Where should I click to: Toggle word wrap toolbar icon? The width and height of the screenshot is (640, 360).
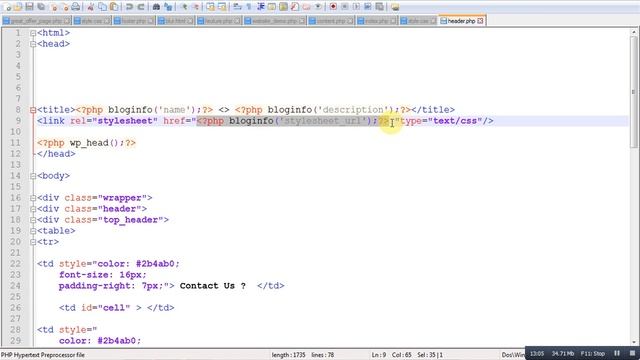tap(237, 7)
